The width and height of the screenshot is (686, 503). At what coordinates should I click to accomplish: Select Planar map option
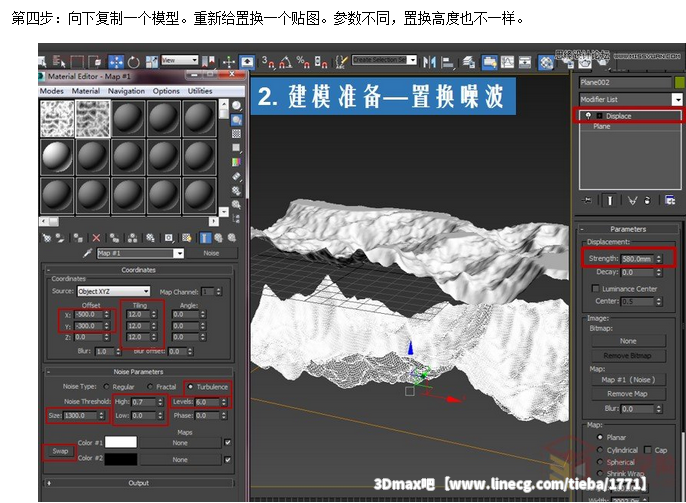click(600, 437)
